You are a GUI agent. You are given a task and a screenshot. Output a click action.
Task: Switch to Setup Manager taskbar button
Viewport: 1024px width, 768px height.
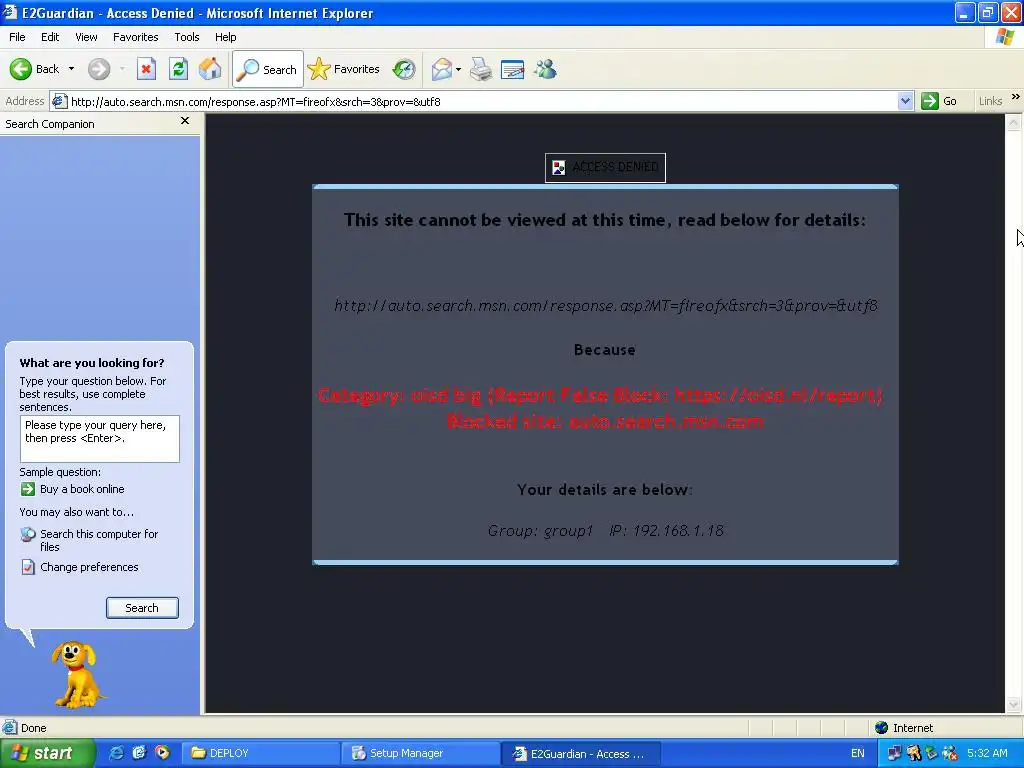421,754
